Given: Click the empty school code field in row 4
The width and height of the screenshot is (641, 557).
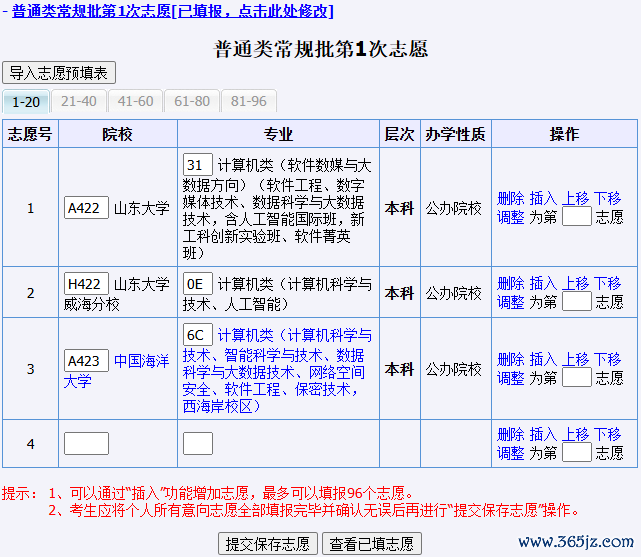Looking at the screenshot, I should 86,443.
